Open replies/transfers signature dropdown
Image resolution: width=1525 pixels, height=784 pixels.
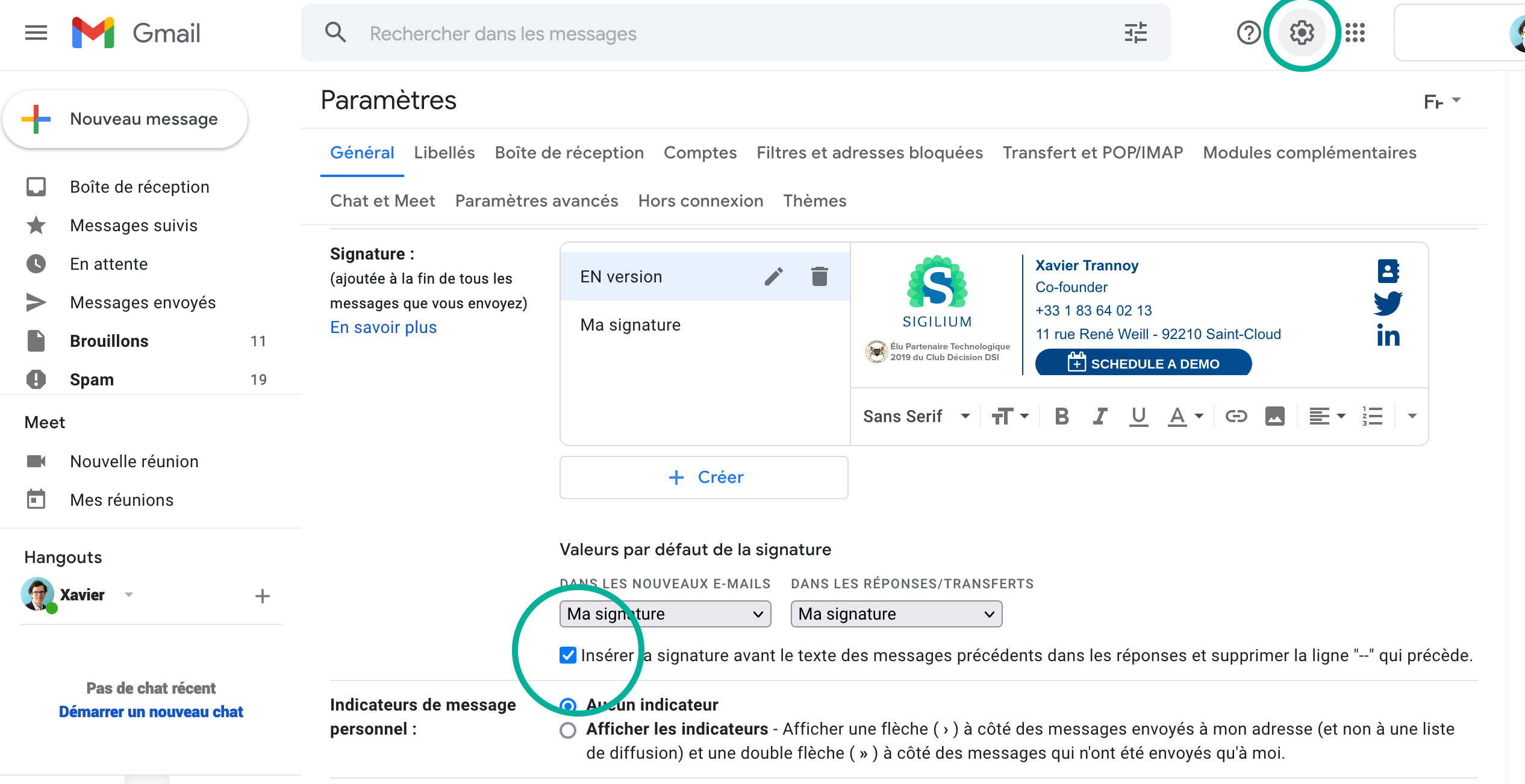tap(896, 614)
